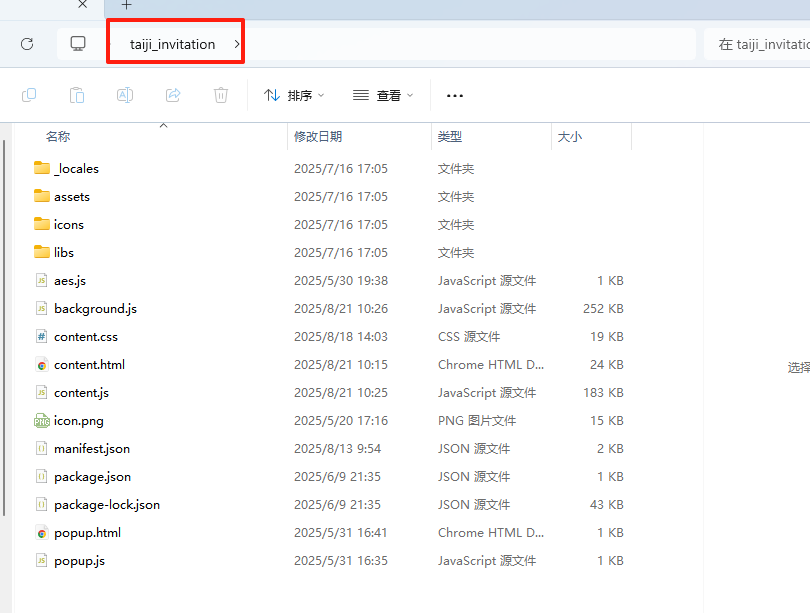Viewport: 810px width, 614px height.
Task: Expand chevron after taiji_invitation breadcrumb
Action: point(236,44)
